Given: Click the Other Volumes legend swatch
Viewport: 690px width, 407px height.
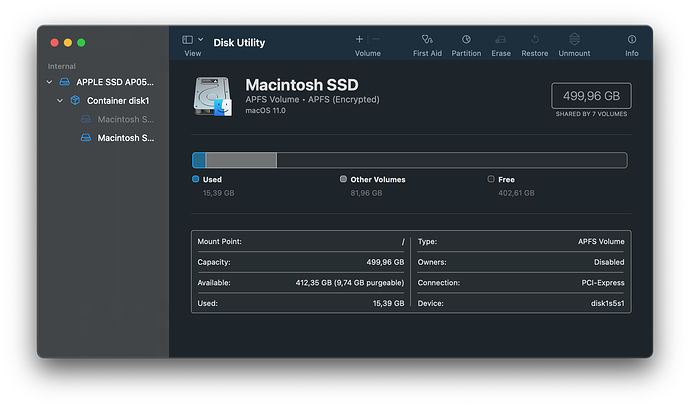Looking at the screenshot, I should click(344, 179).
